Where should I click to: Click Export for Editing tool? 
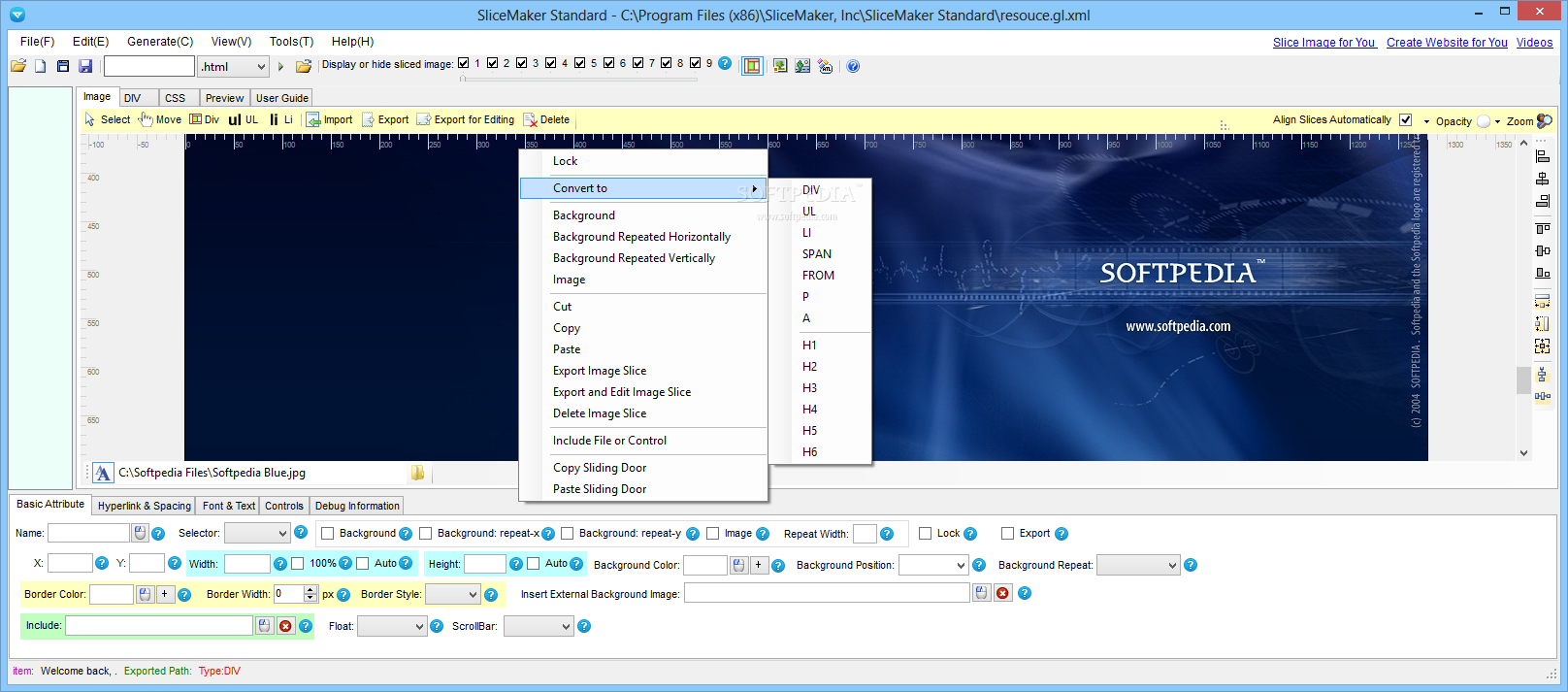[466, 119]
